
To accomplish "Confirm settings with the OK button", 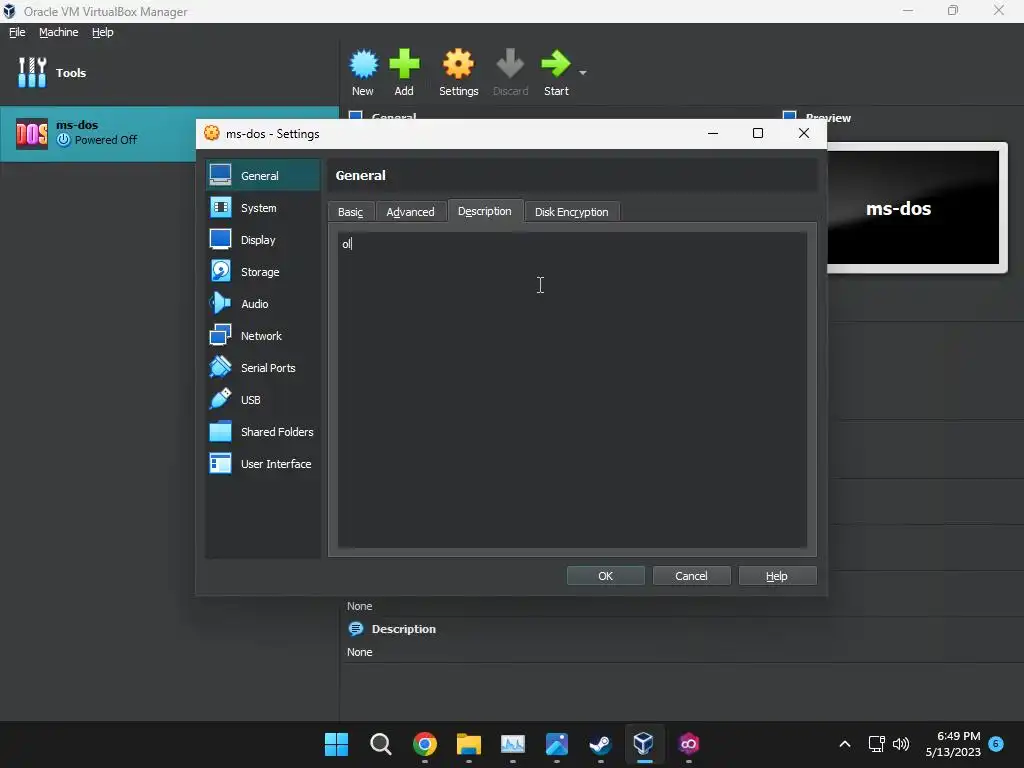I will tap(605, 575).
